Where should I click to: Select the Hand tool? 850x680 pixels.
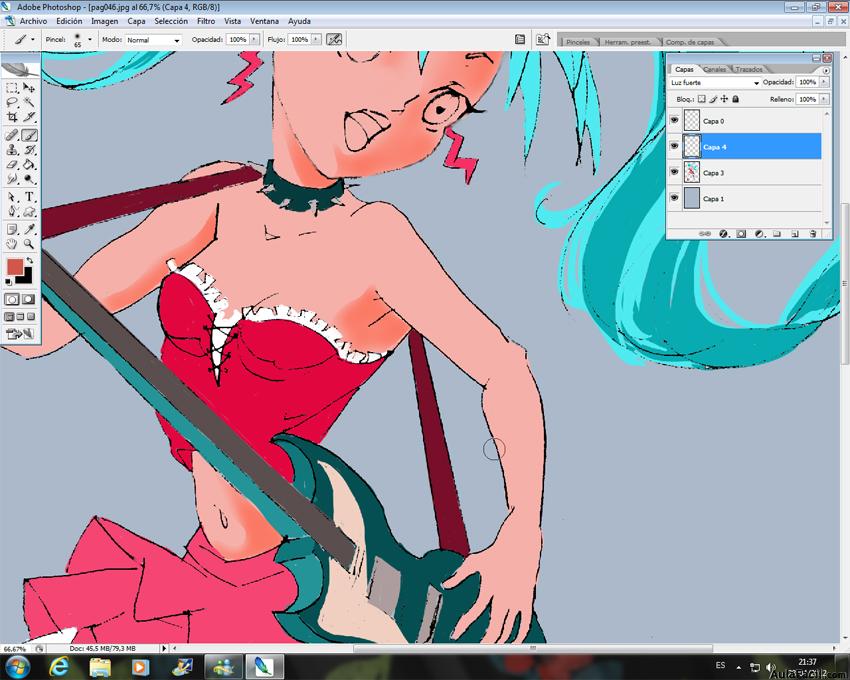[x=12, y=244]
